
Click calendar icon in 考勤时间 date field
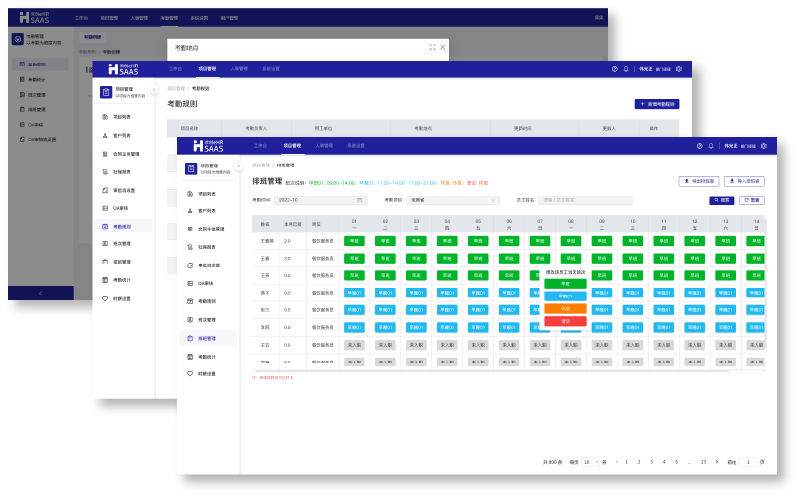point(359,200)
